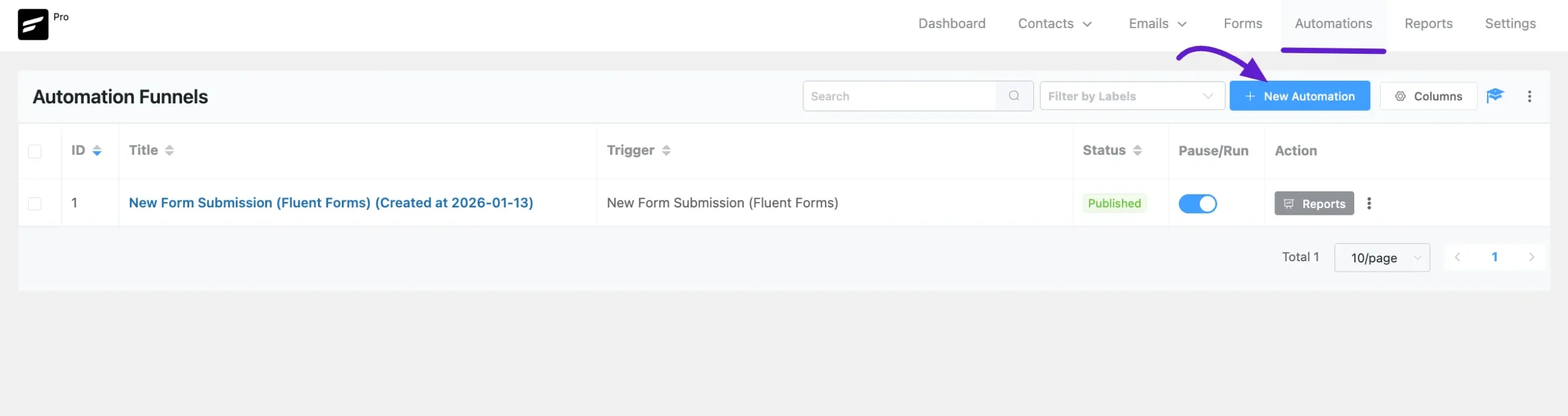Check the checkbox for funnel ID 1

tap(35, 203)
